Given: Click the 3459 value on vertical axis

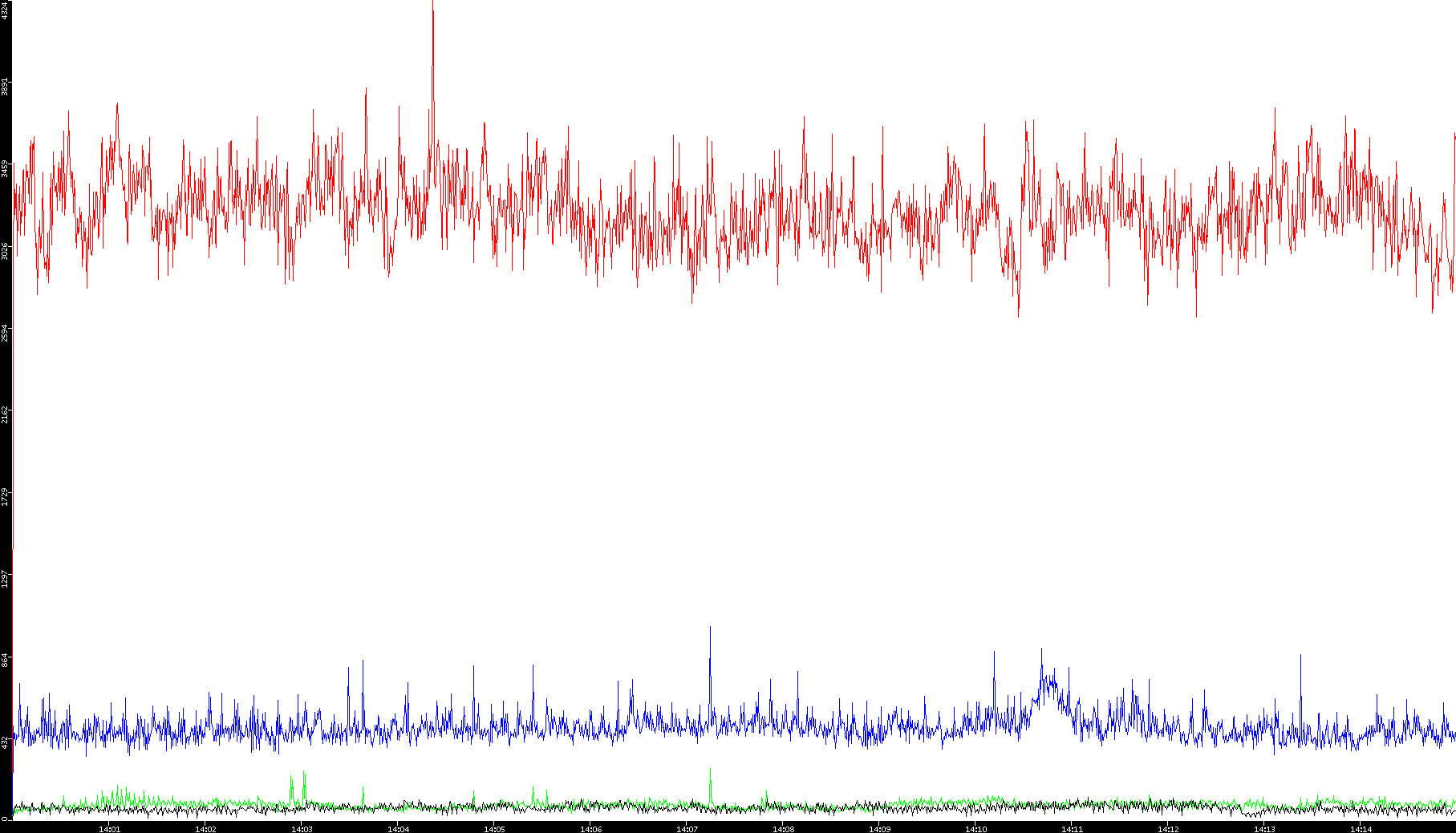Looking at the screenshot, I should tap(6, 168).
